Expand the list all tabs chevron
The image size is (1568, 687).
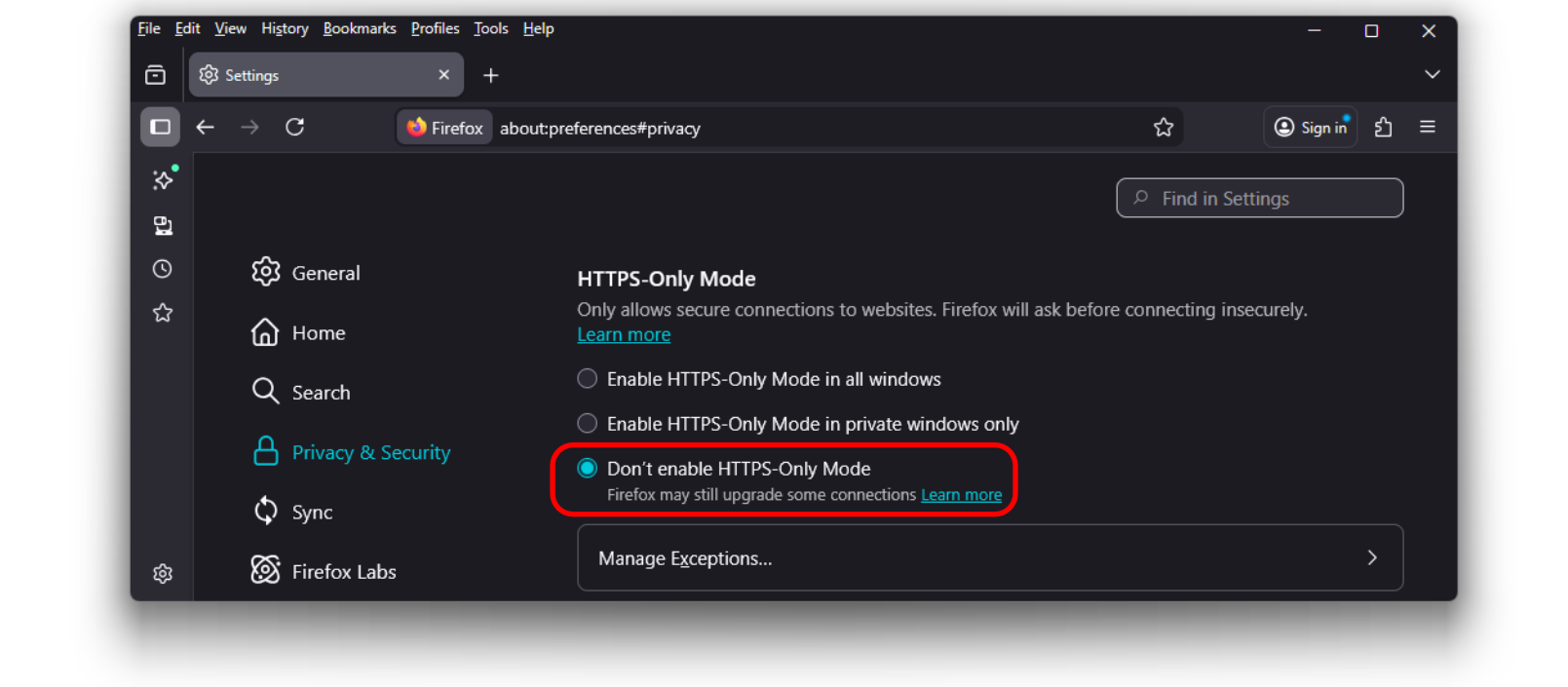pos(1432,75)
